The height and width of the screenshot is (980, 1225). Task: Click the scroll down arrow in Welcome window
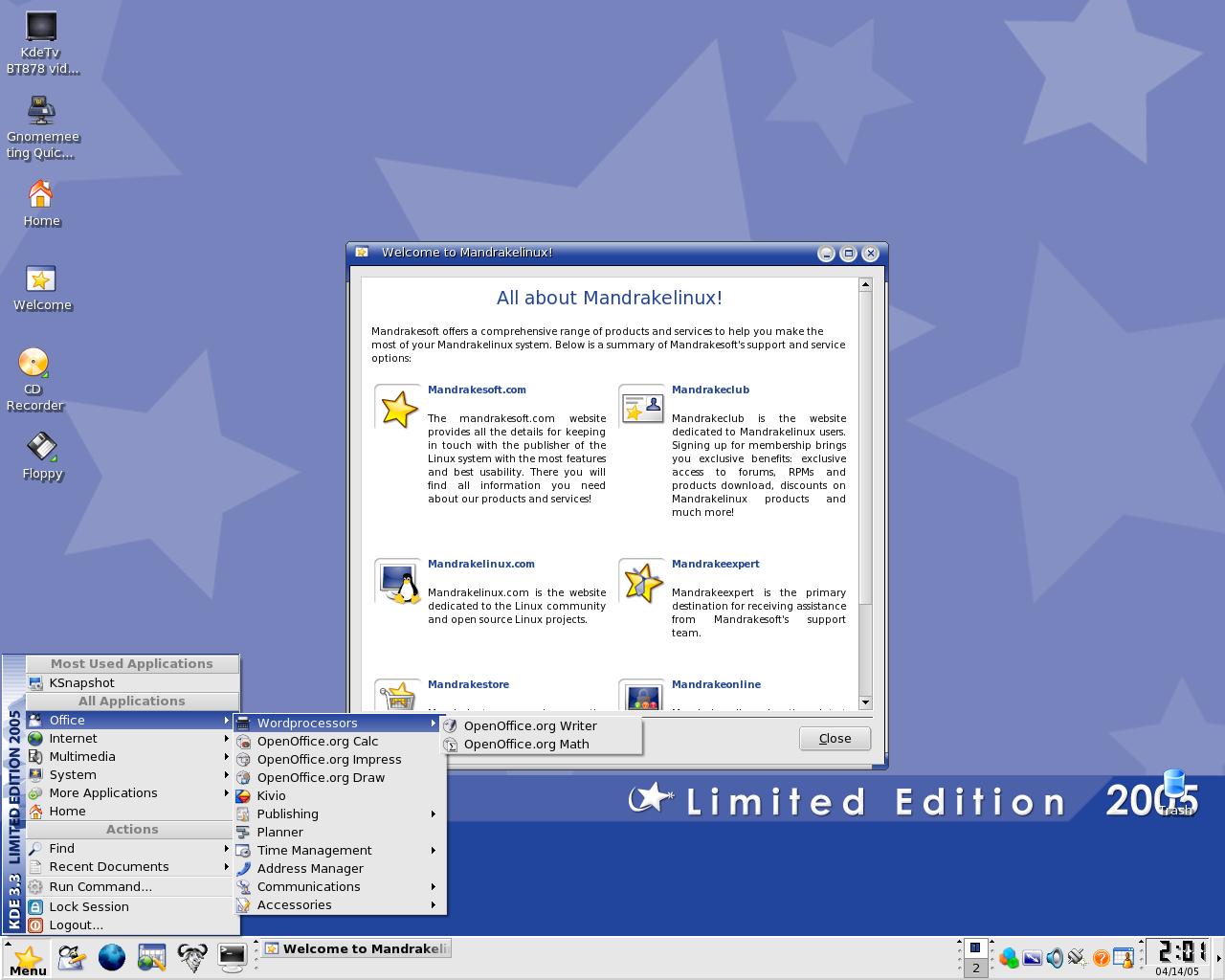click(x=865, y=702)
